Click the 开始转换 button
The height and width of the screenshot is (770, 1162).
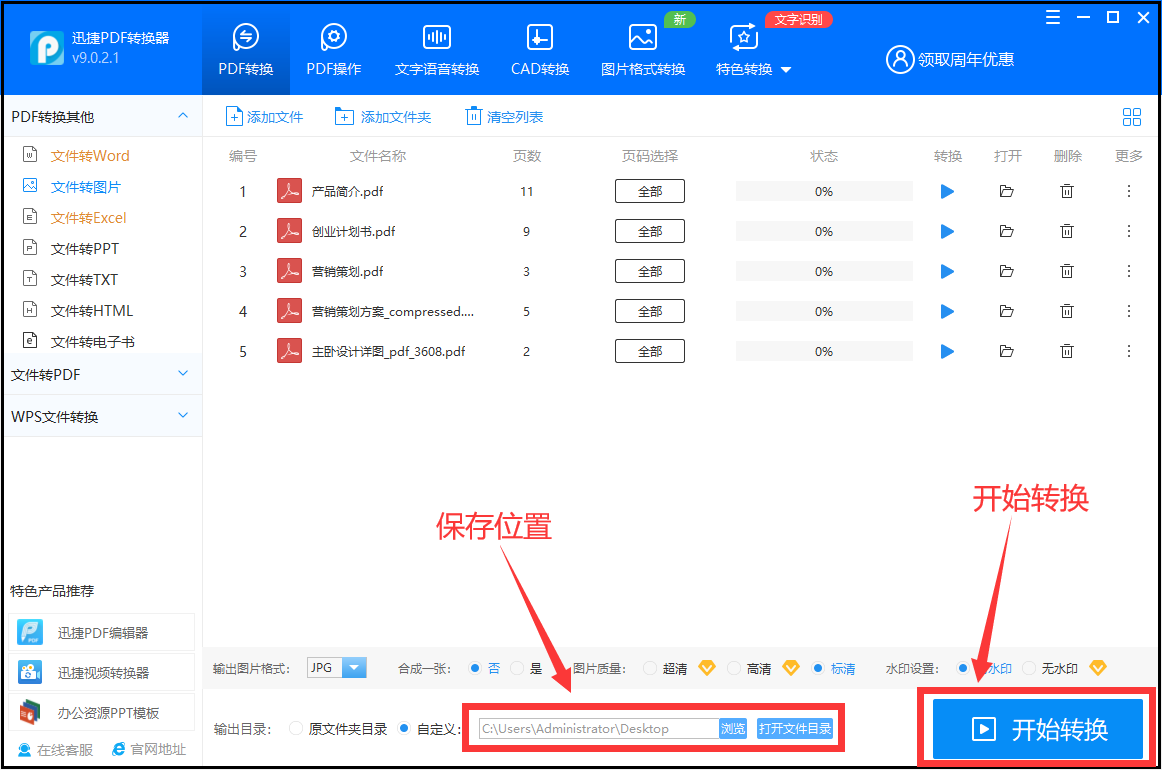pyautogui.click(x=1038, y=729)
